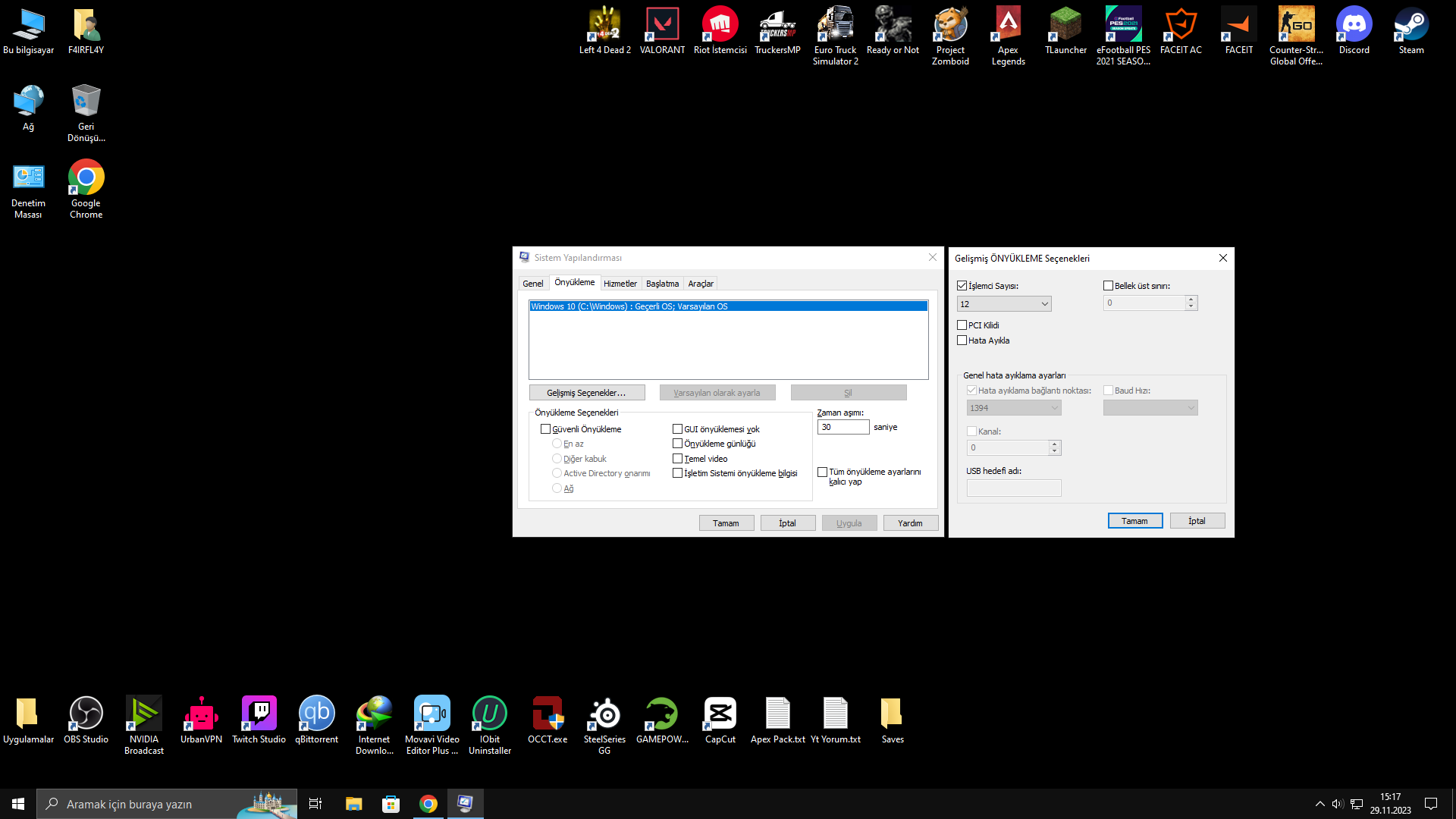This screenshot has width=1456, height=819.
Task: Open the 1394 debug port dropdown
Action: [1014, 408]
